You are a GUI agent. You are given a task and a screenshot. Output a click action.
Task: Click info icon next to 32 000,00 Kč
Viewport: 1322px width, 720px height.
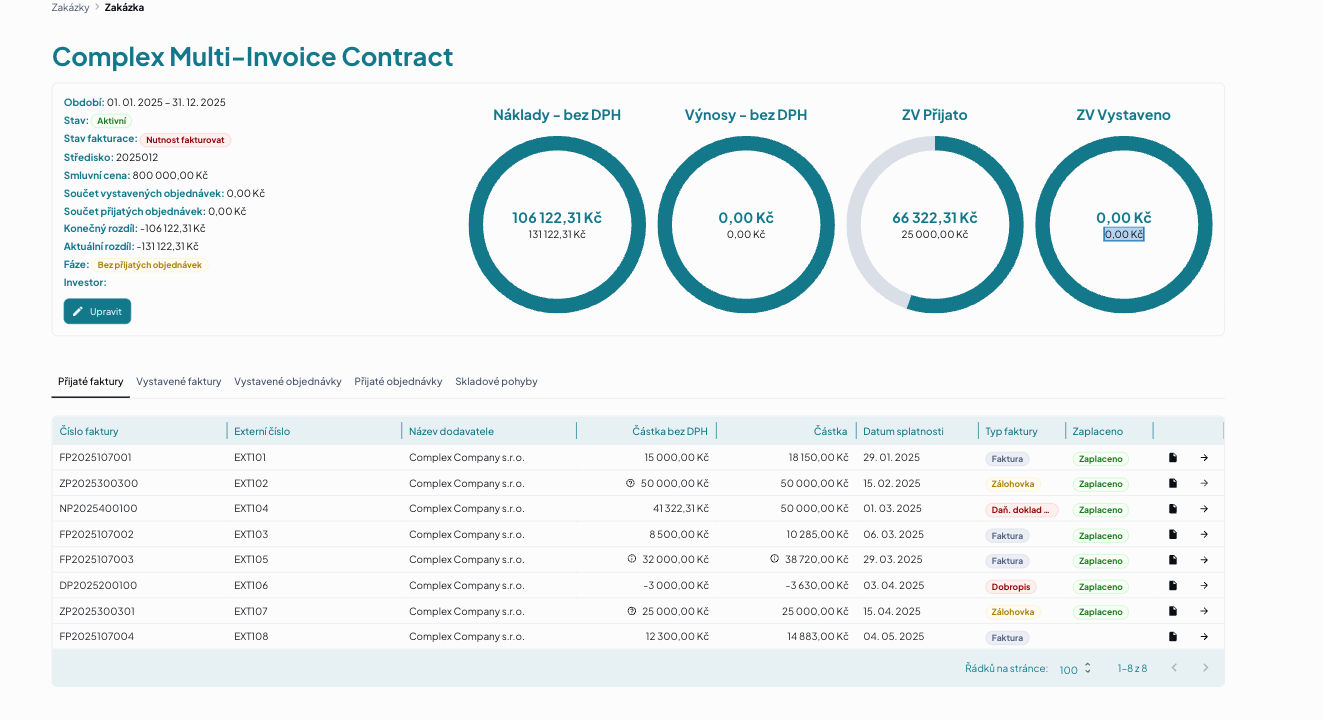632,559
